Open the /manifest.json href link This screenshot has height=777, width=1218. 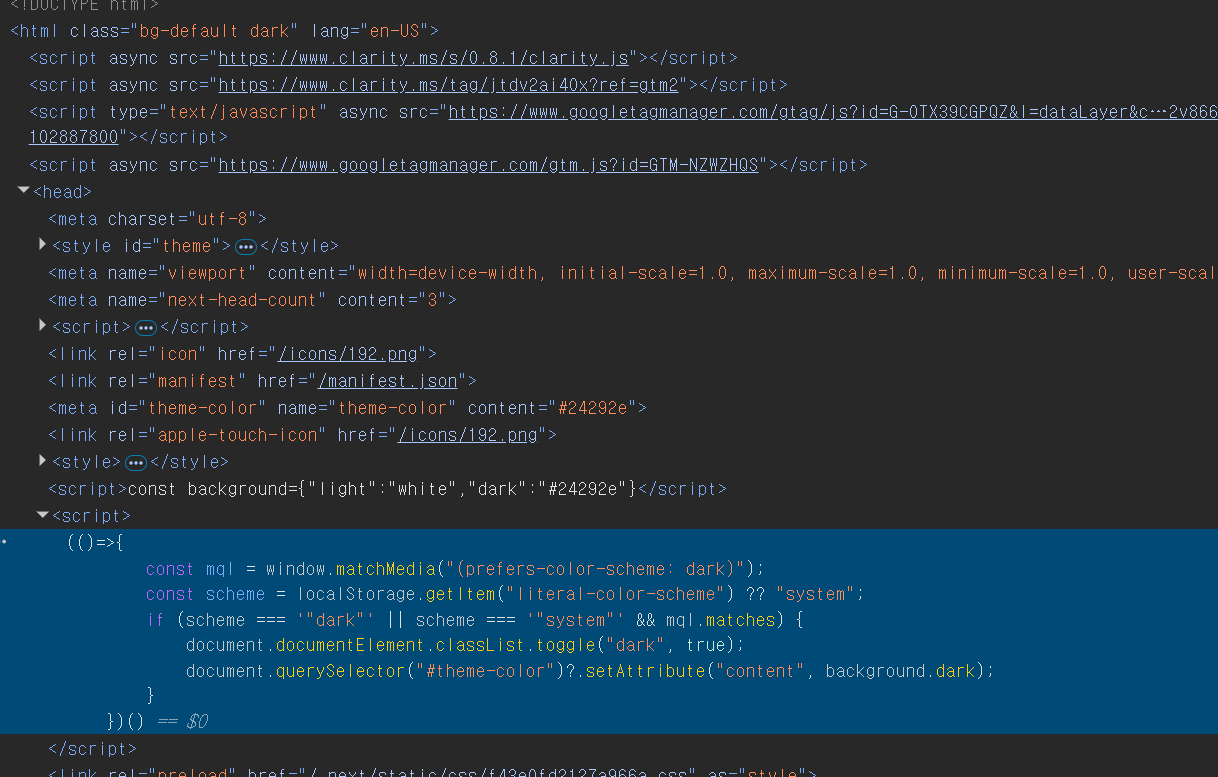click(388, 381)
